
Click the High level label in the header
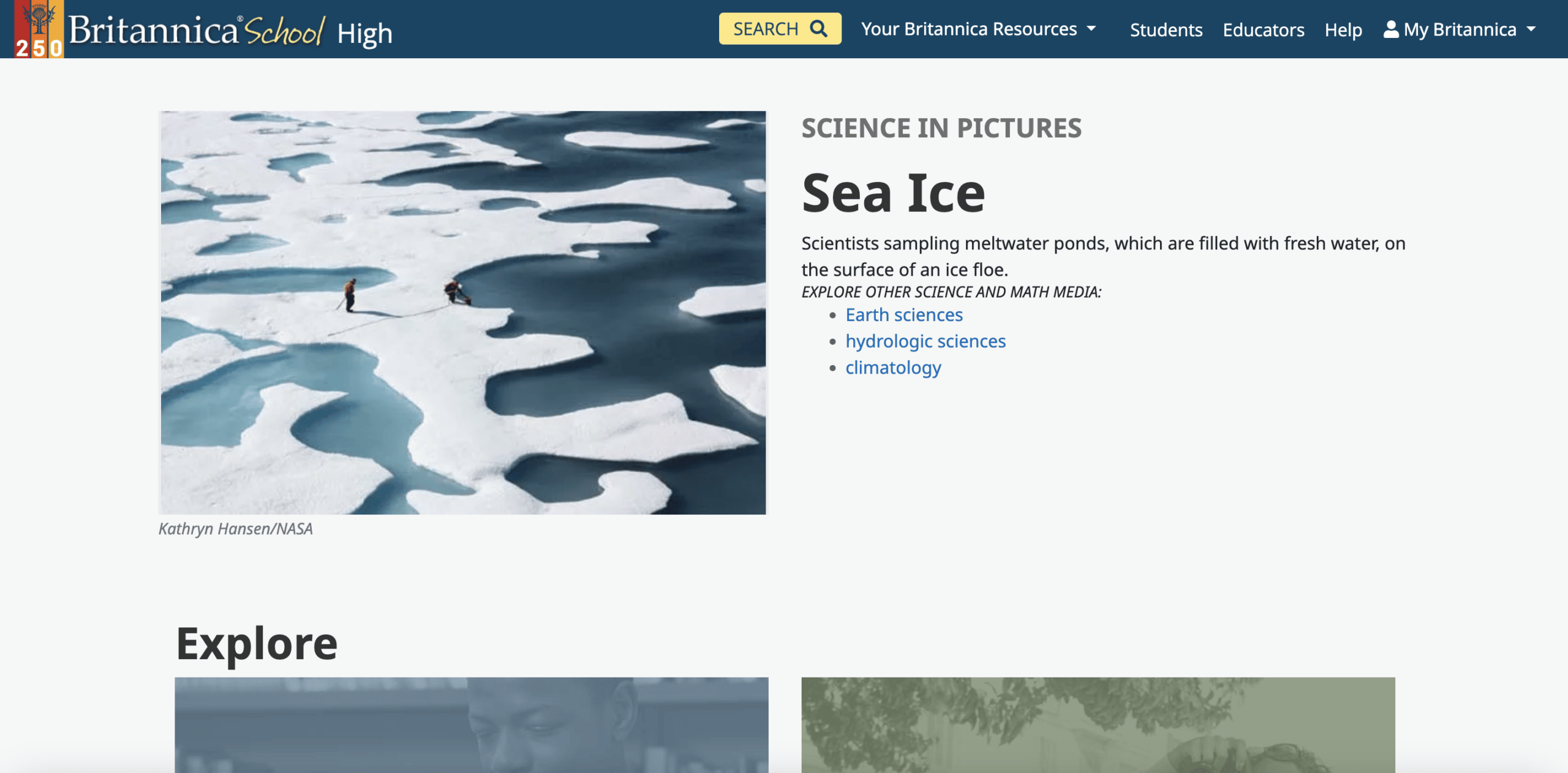[364, 34]
